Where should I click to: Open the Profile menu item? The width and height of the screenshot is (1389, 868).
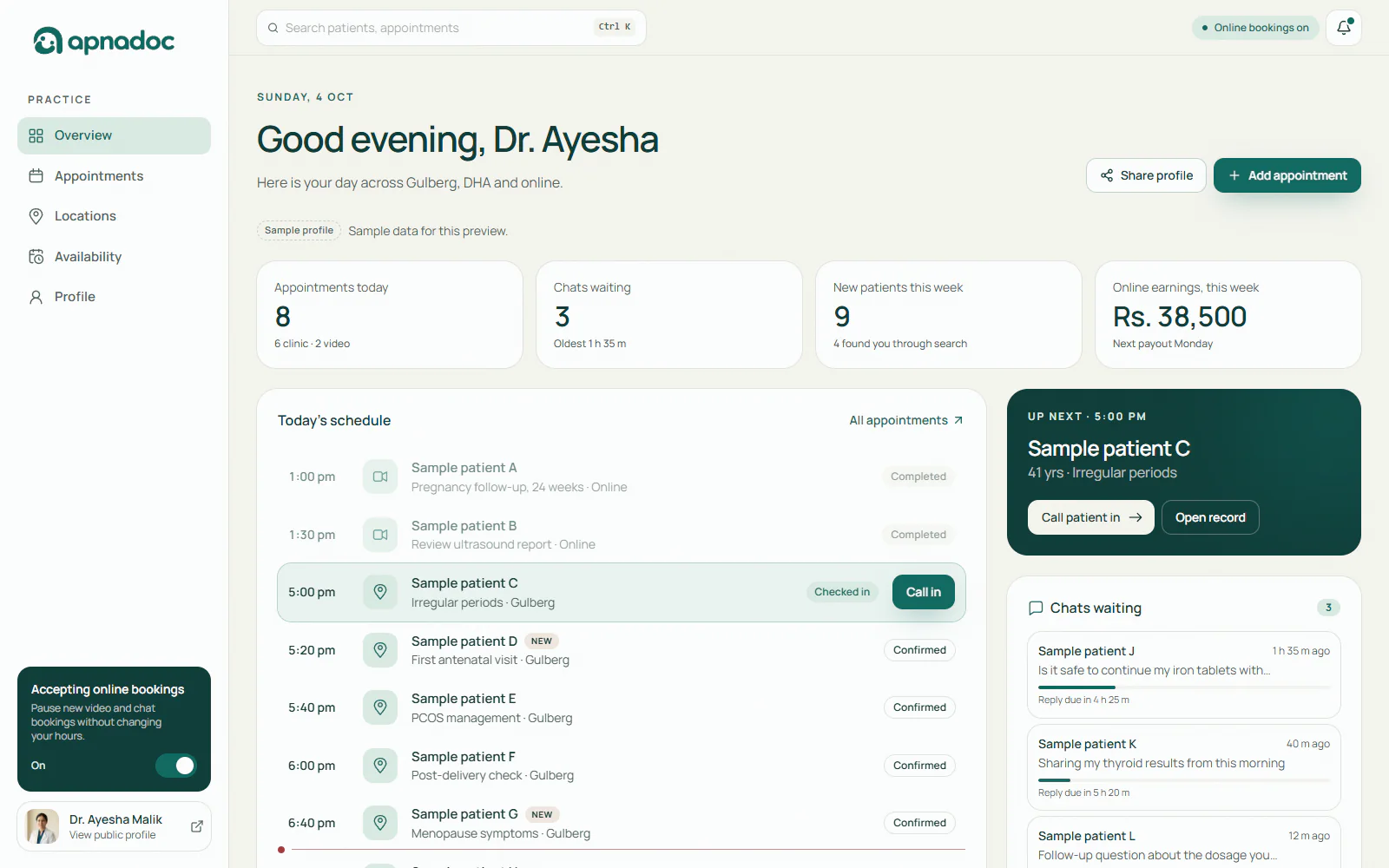point(114,297)
